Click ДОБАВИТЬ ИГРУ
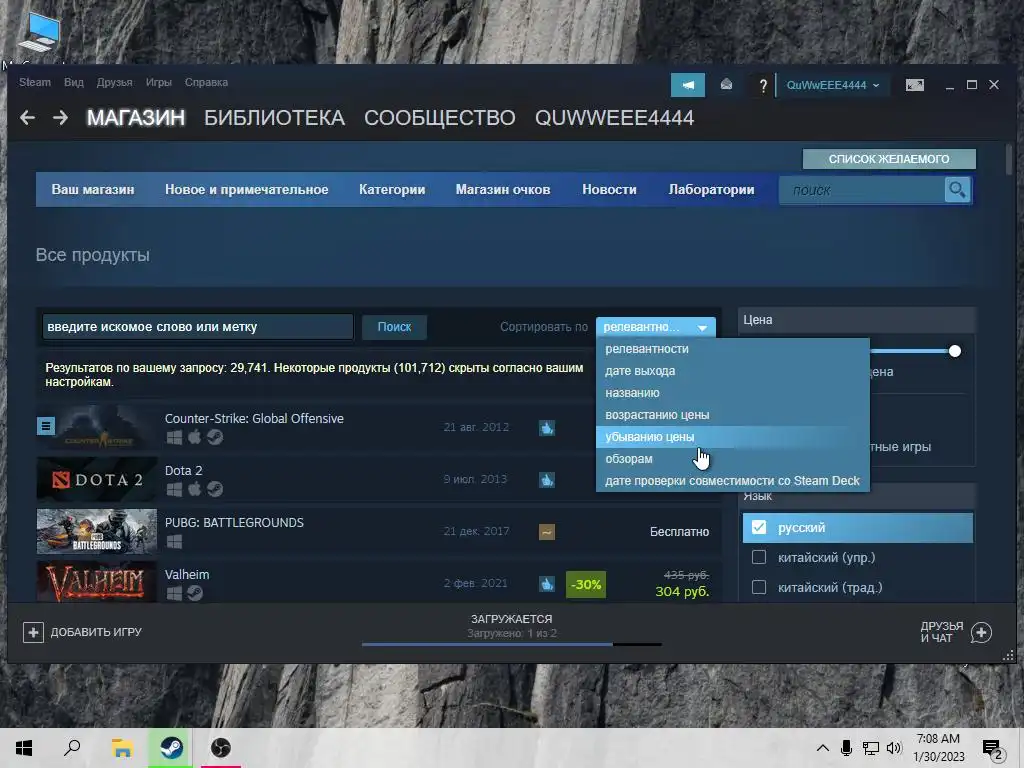This screenshot has width=1024, height=768. (96, 632)
